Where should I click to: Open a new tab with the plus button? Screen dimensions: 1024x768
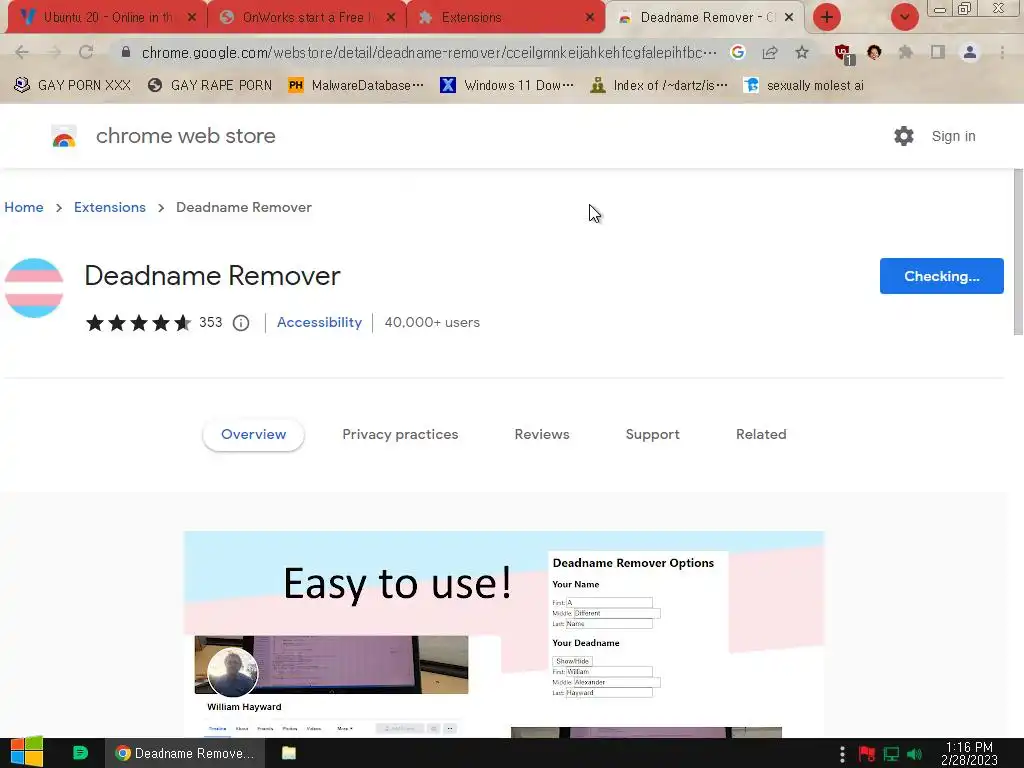tap(827, 17)
